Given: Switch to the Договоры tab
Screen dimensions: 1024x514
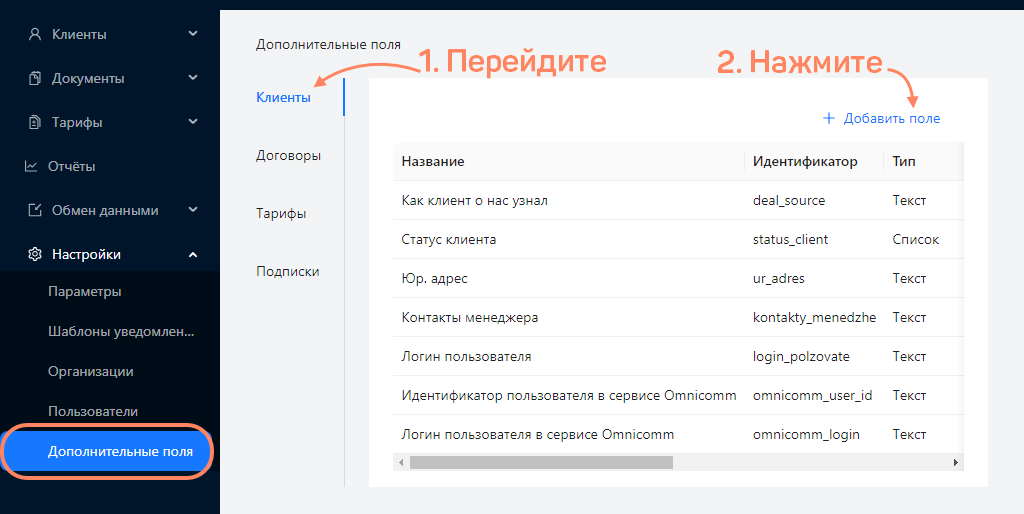Looking at the screenshot, I should tap(288, 156).
